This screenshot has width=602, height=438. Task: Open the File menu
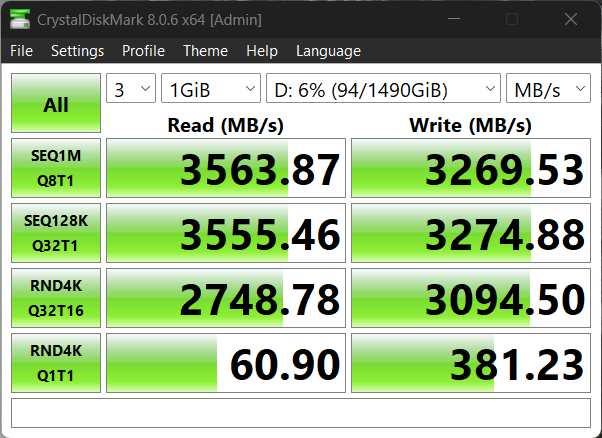coord(22,51)
